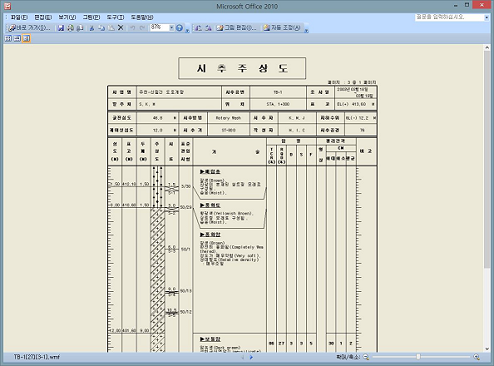Click the print icon in toolbar
This screenshot has height=366, width=494.
(70, 28)
